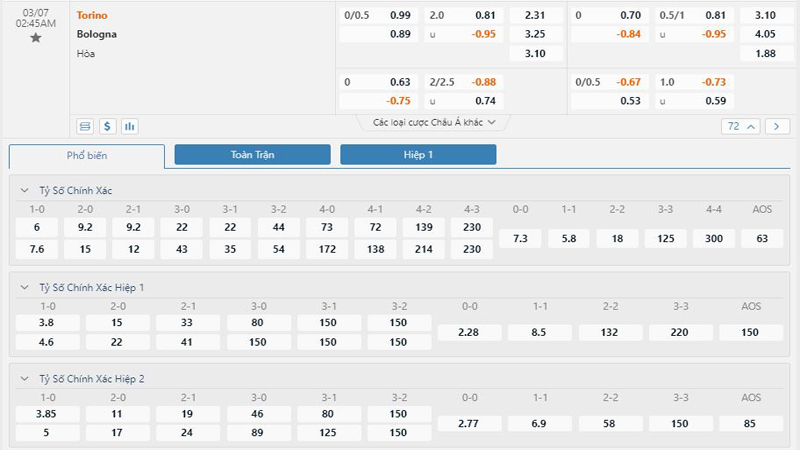The height and width of the screenshot is (450, 800).
Task: Pick second-half 0-1 score odds 5
Action: pyautogui.click(x=47, y=433)
